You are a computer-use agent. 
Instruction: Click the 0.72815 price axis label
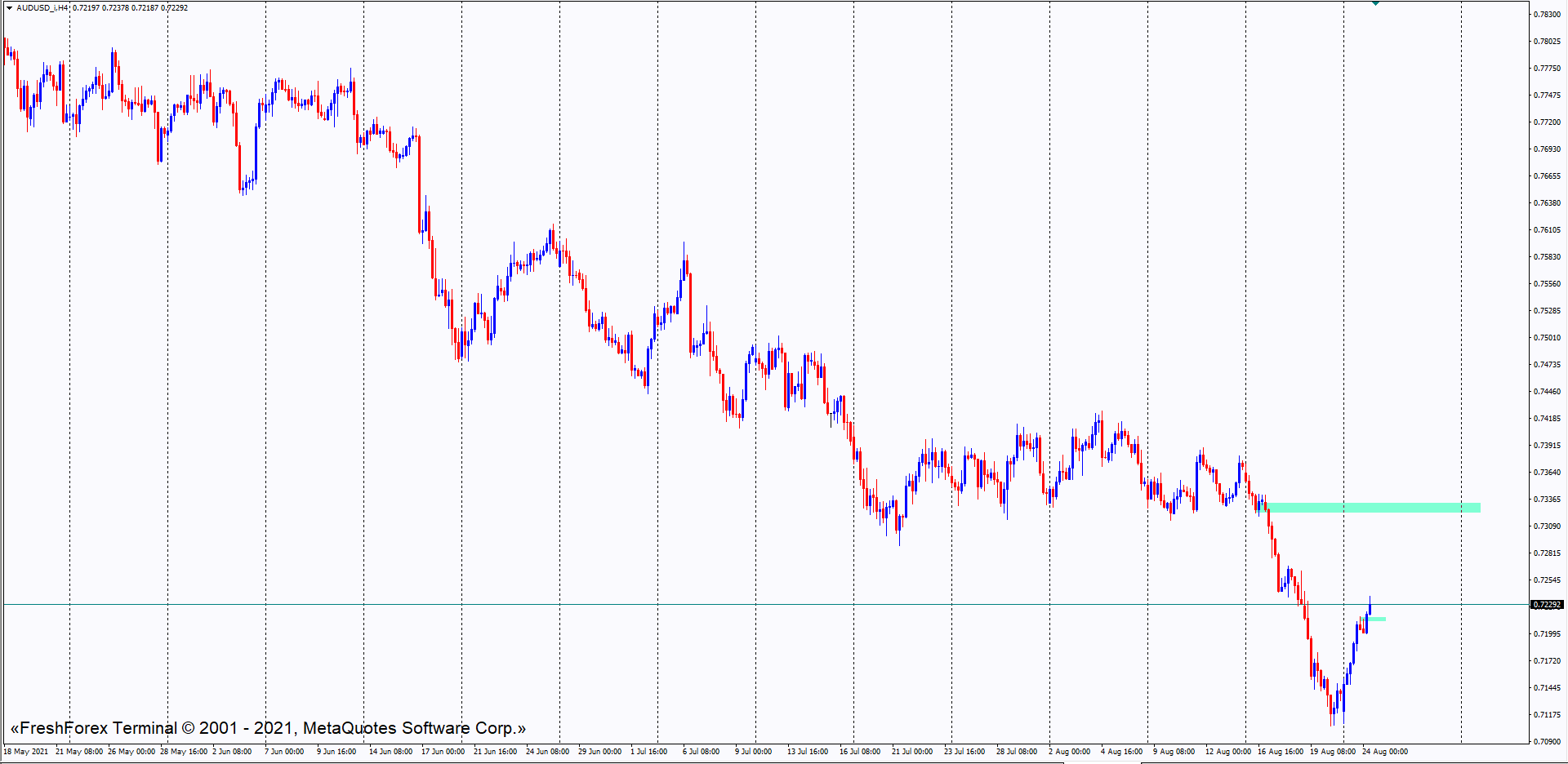click(1548, 553)
